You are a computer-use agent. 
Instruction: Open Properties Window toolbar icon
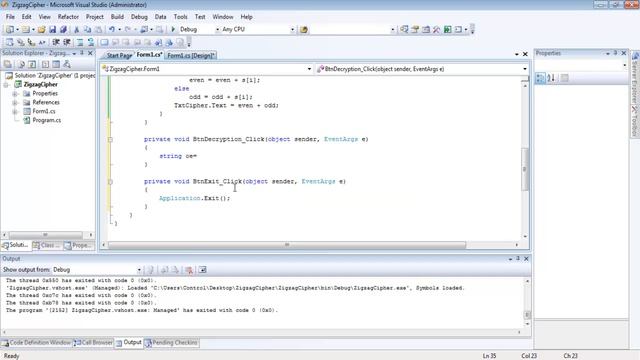(x=415, y=29)
